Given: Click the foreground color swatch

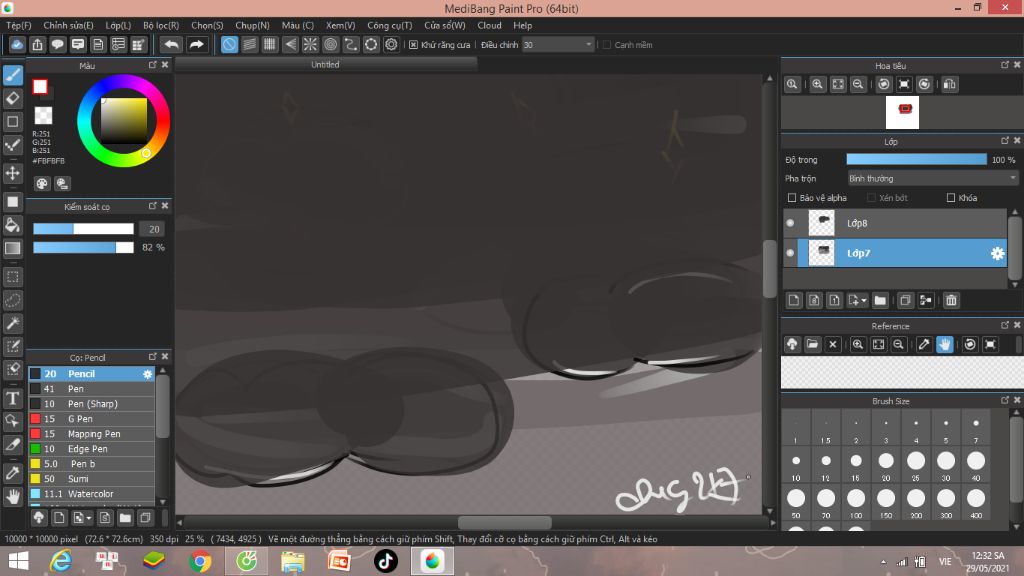Looking at the screenshot, I should point(40,87).
